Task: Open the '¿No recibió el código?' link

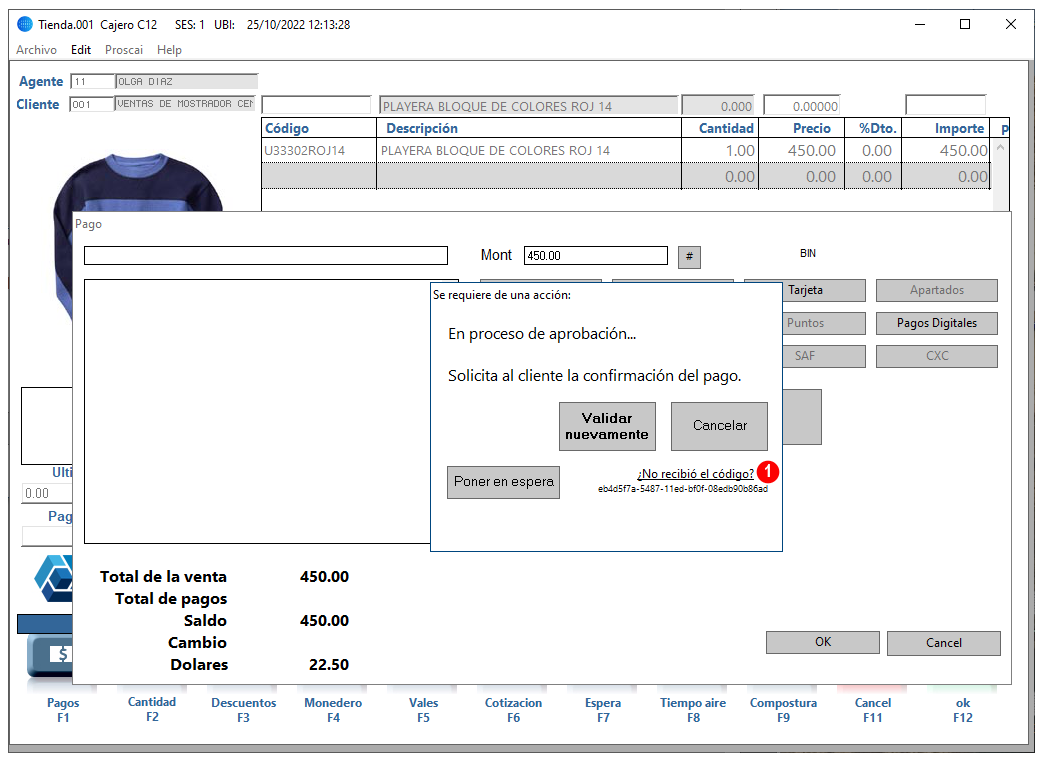Action: (x=695, y=474)
